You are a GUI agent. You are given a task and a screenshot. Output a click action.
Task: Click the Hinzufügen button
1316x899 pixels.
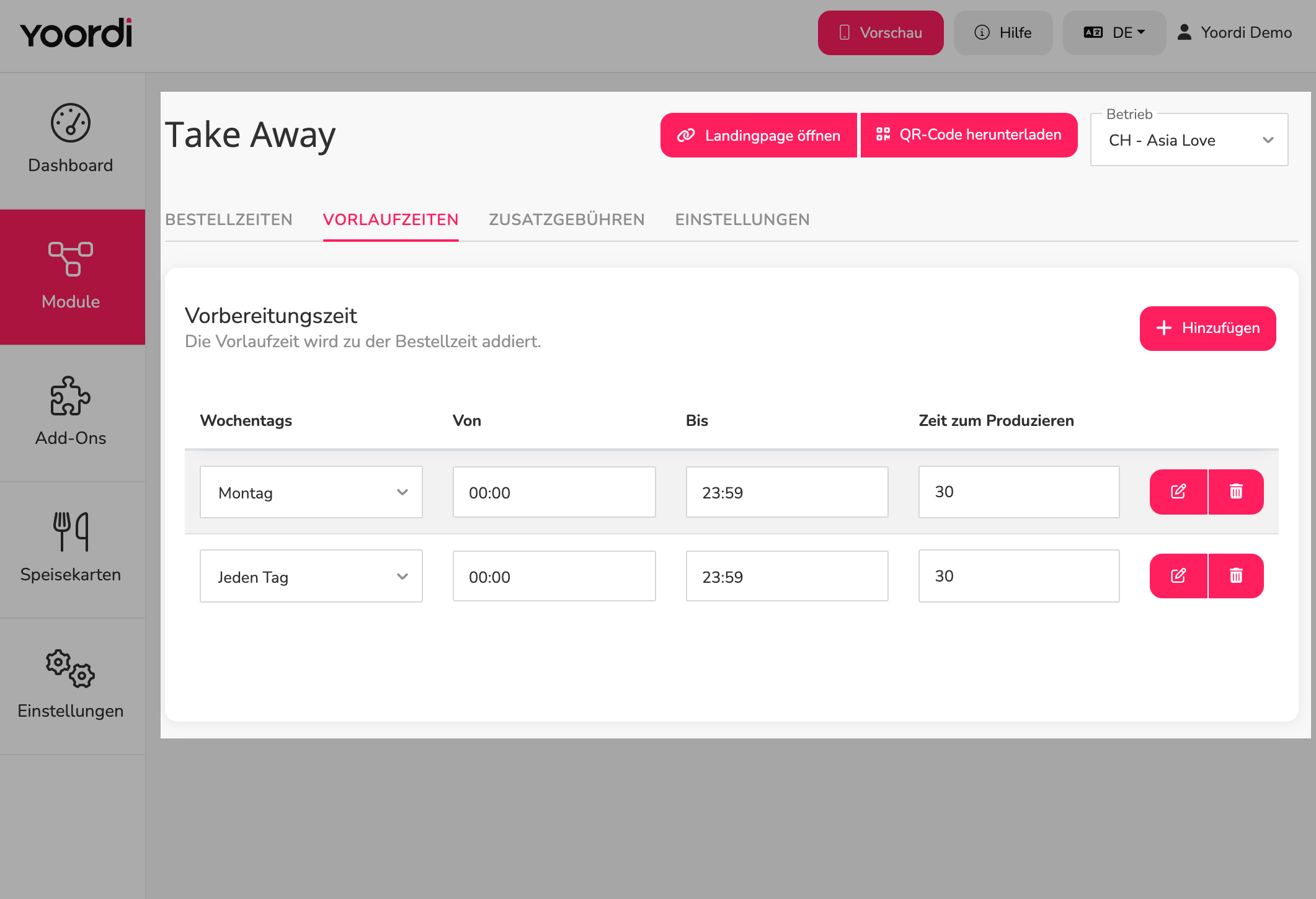point(1207,329)
